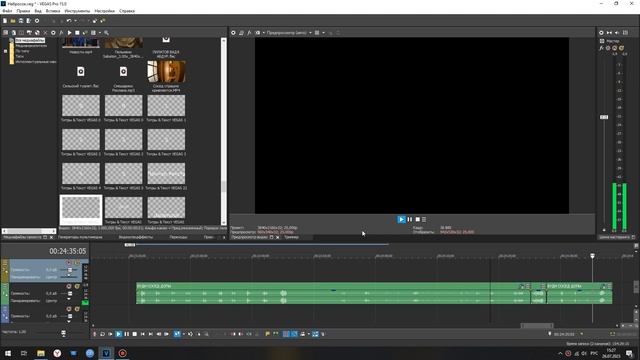Mute the third (blue) track
Image resolution: width=640 pixels, height=360 pixels.
(69, 309)
